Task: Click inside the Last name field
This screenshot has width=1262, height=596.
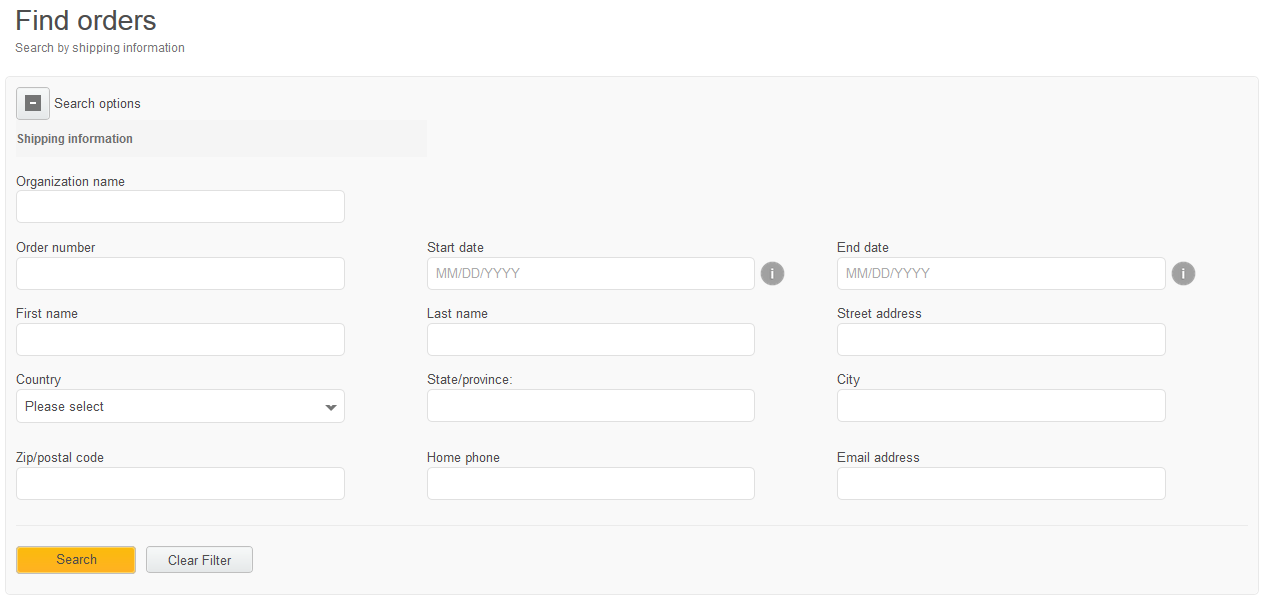Action: [x=590, y=339]
